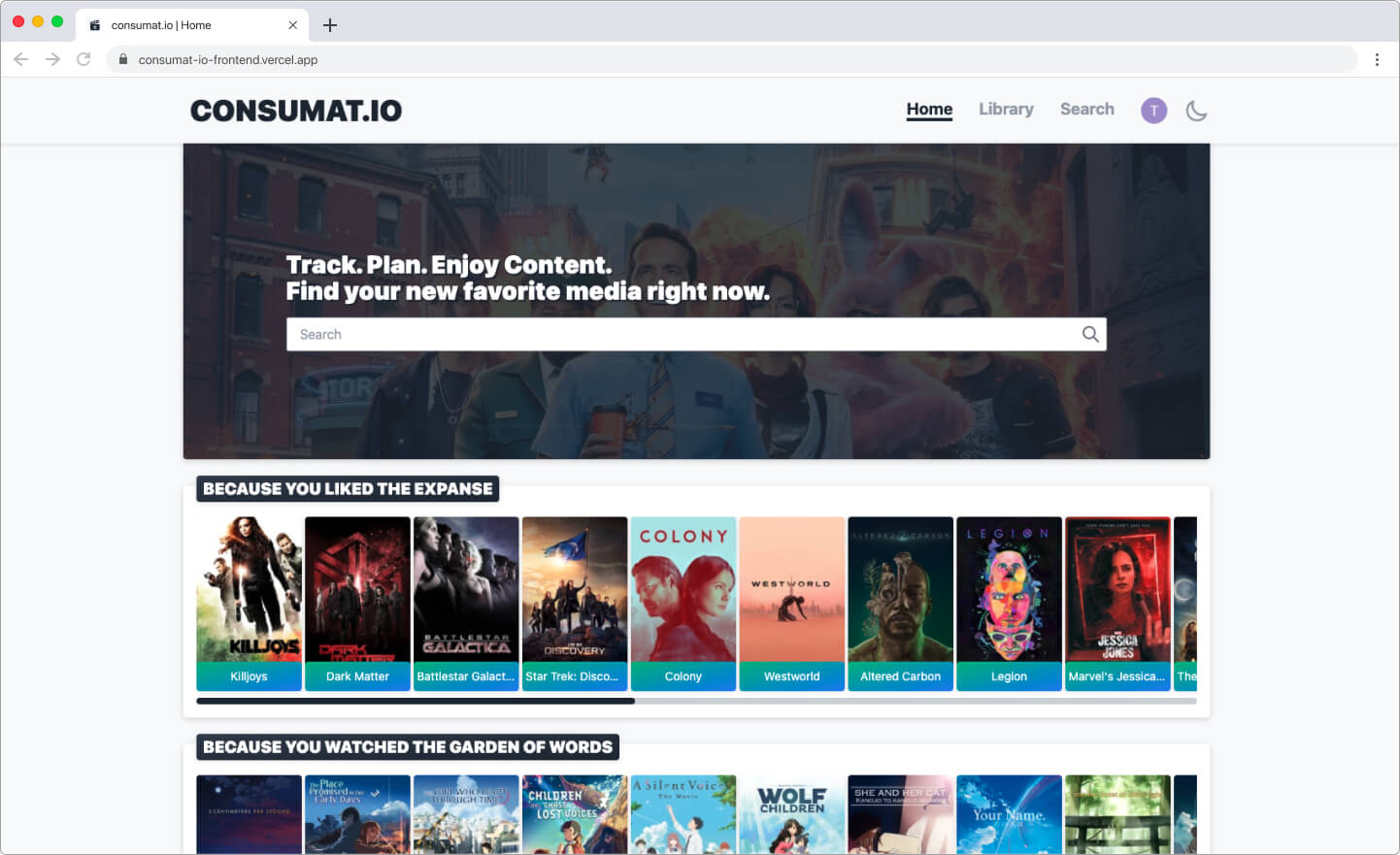Reload the page with the refresh icon

(83, 59)
